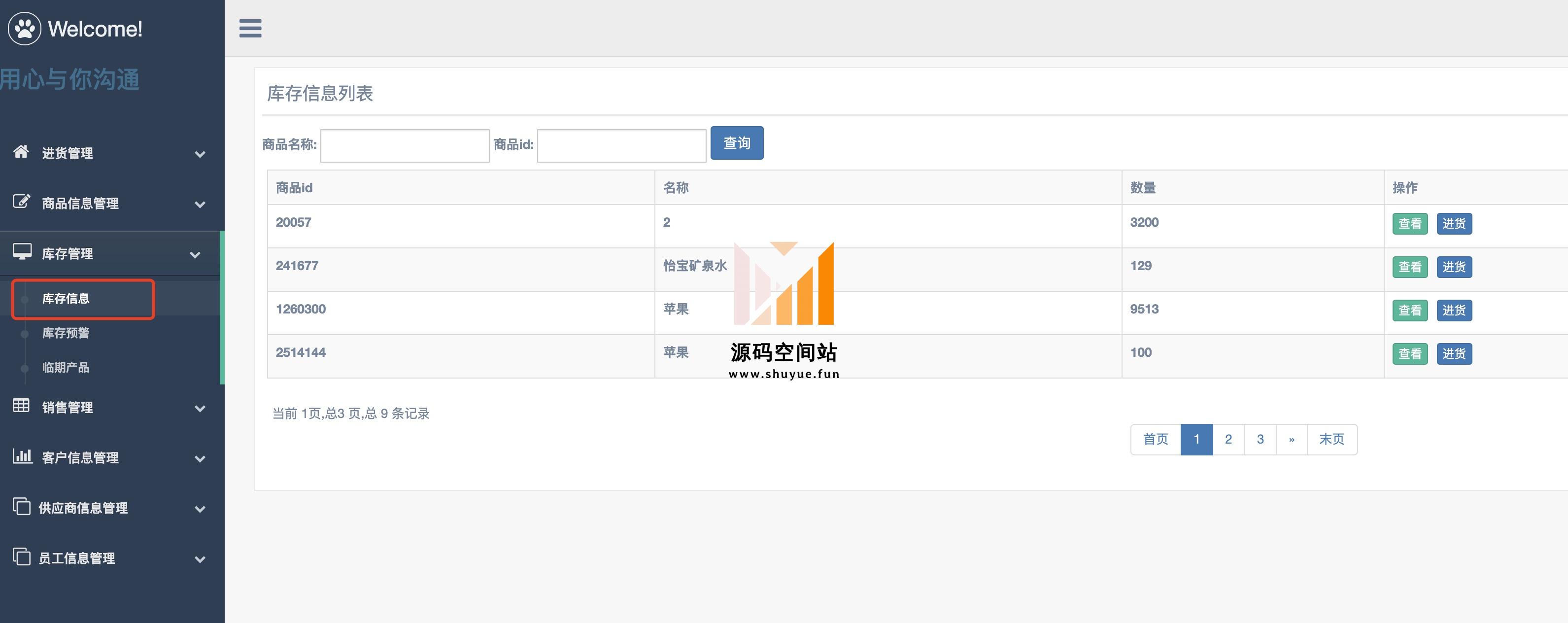Click 查看 for product 1260300
This screenshot has width=1568, height=623.
(x=1410, y=310)
